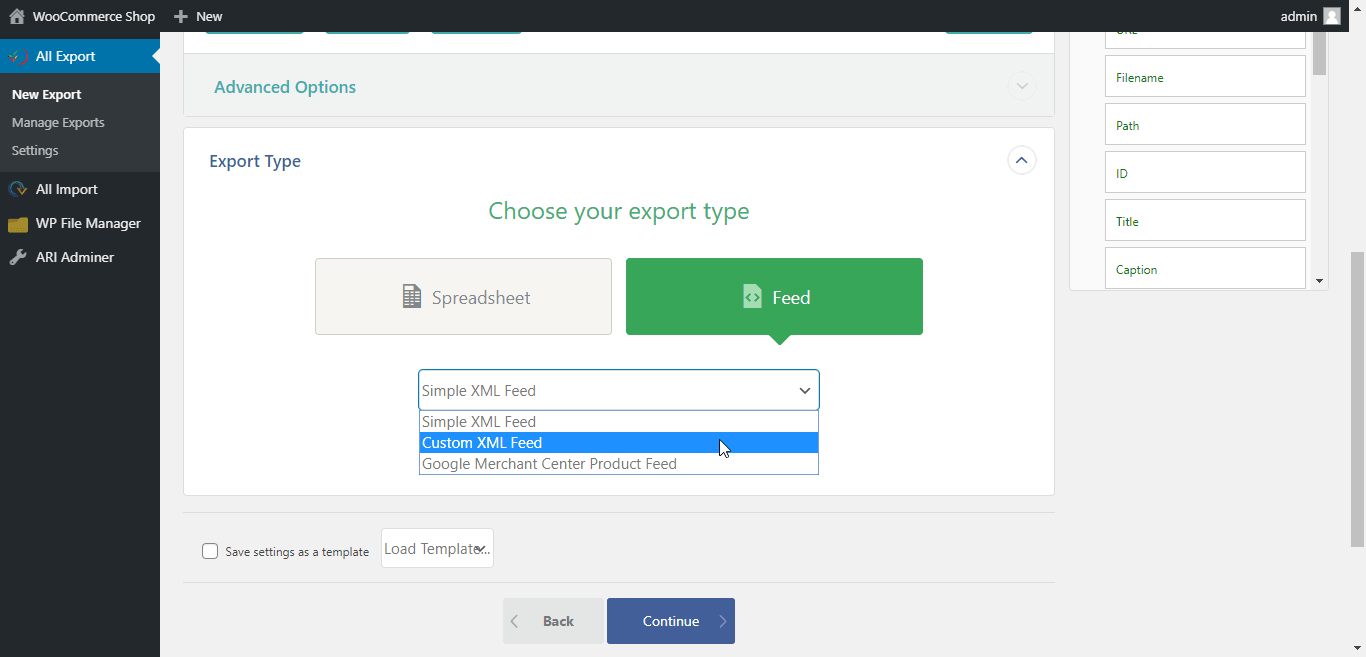Select the Title field in list
1366x657 pixels.
point(1205,221)
